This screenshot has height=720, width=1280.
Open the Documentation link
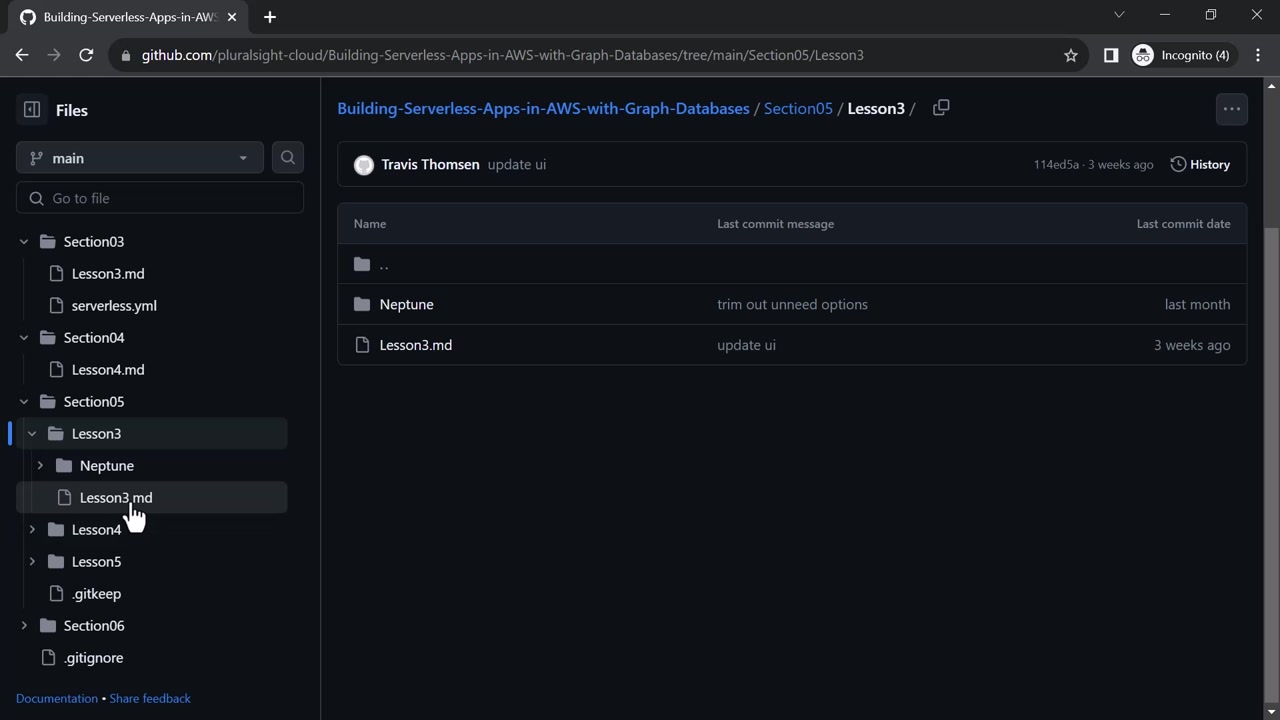coord(57,698)
